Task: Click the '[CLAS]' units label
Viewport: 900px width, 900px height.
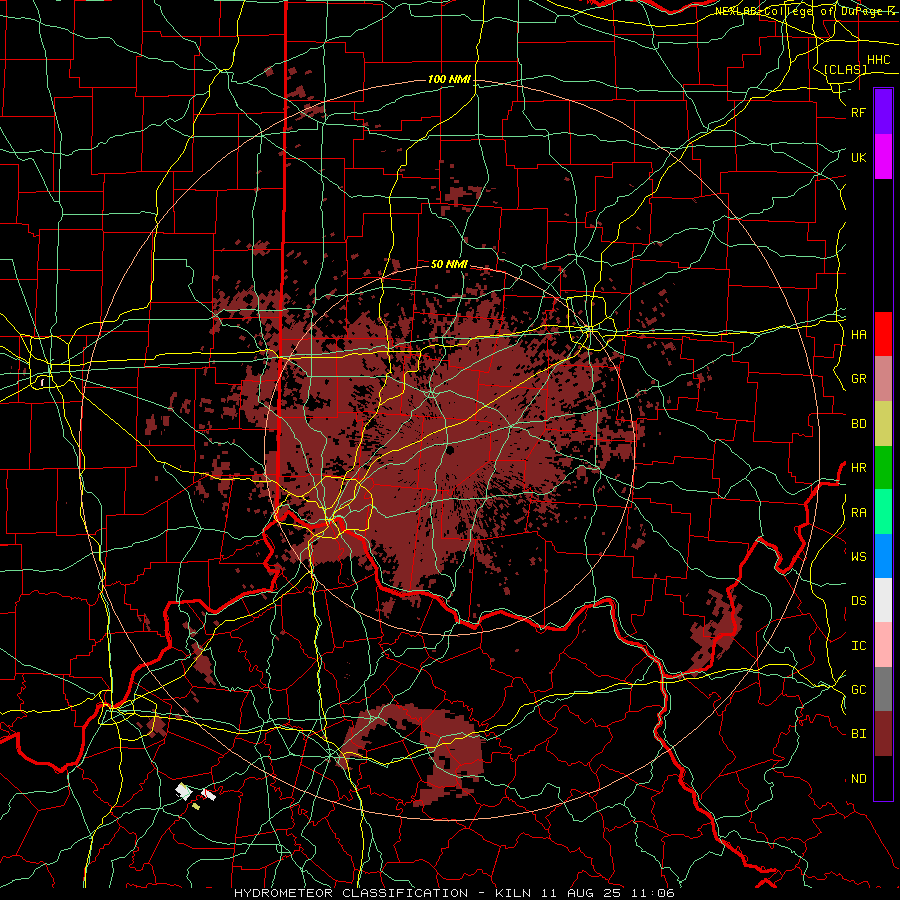Action: tap(845, 70)
